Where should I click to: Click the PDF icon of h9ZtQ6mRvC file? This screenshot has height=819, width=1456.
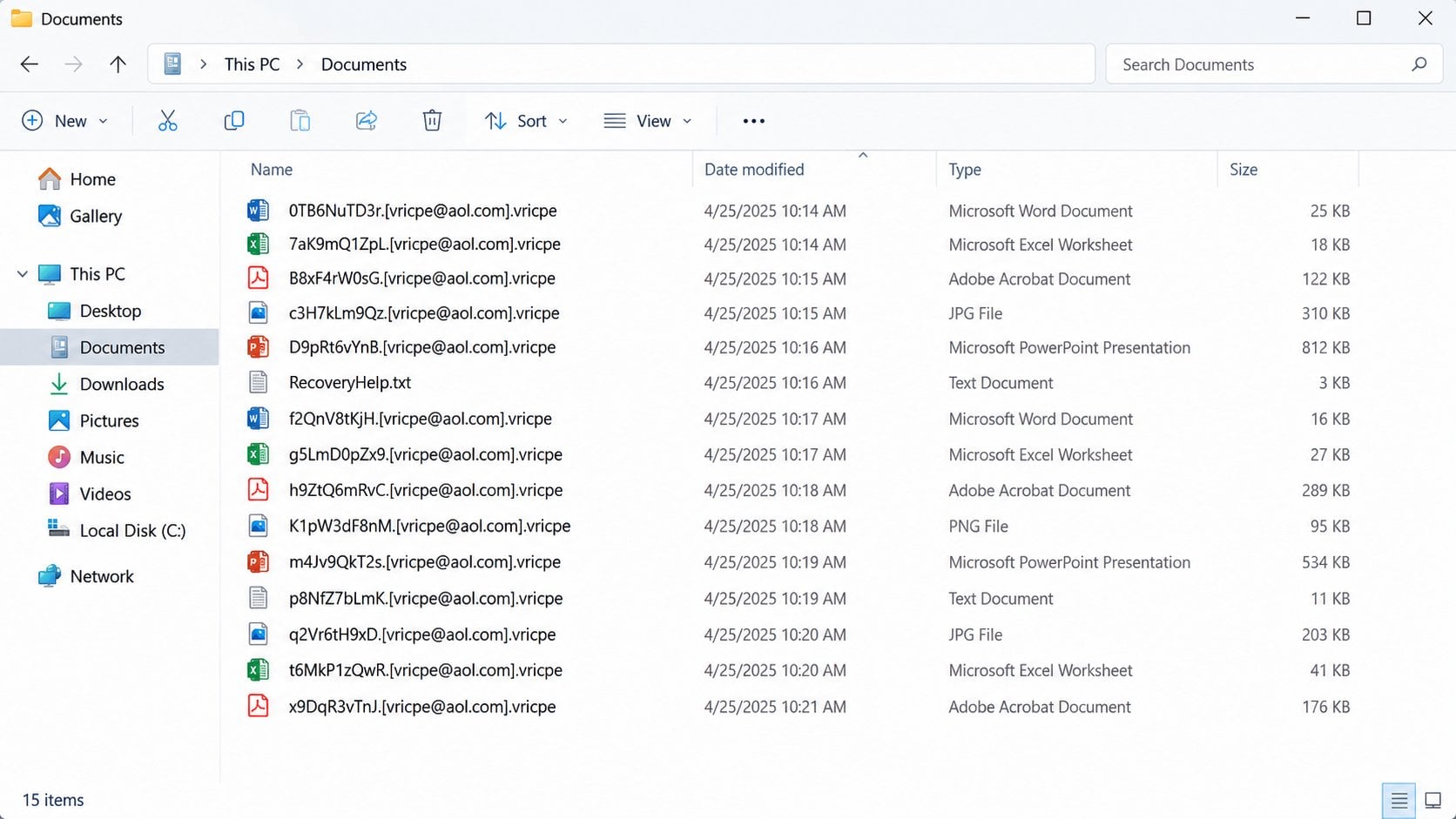click(x=258, y=490)
